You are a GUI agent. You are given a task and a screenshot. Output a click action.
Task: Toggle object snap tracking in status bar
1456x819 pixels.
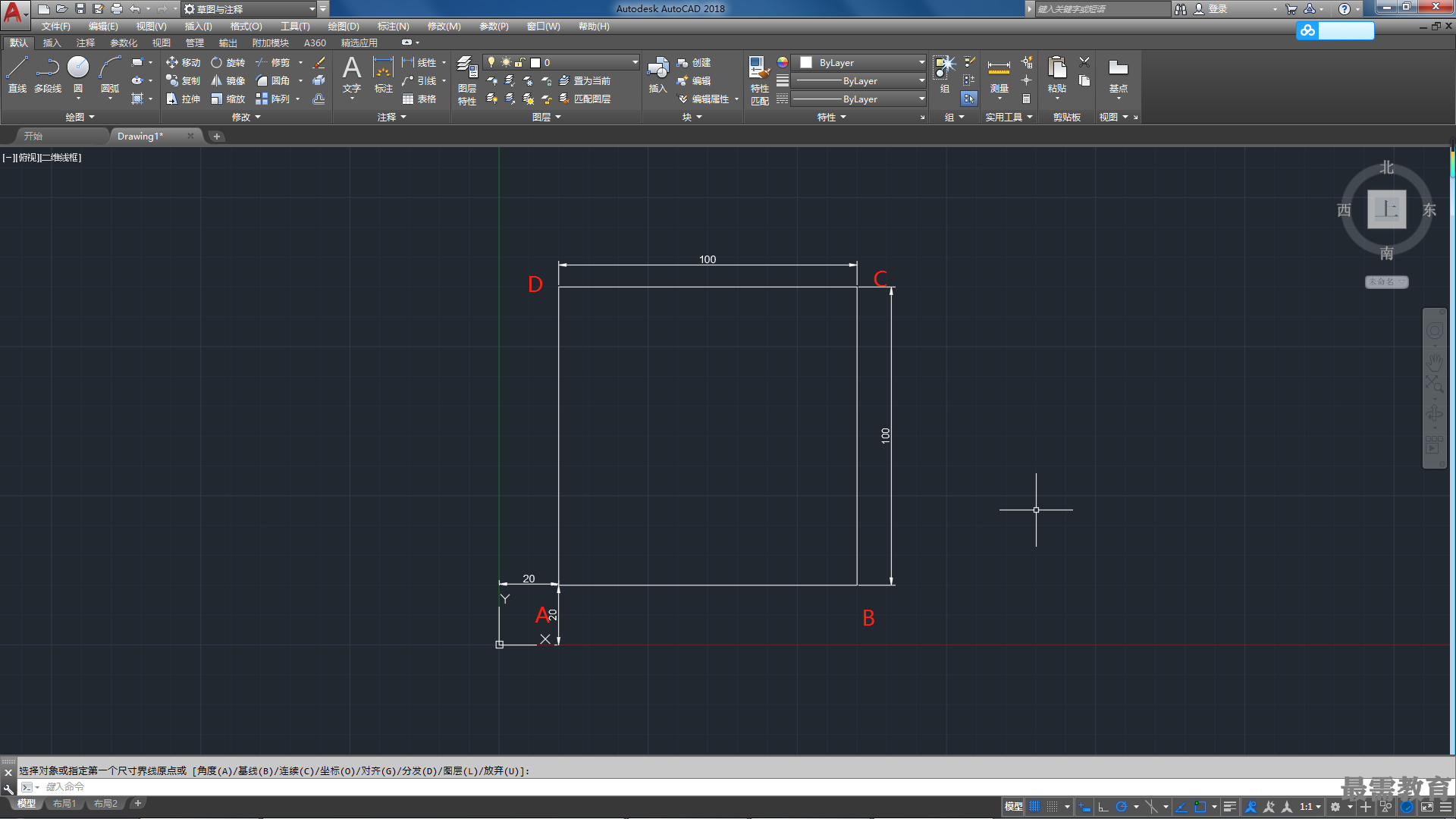click(1181, 806)
